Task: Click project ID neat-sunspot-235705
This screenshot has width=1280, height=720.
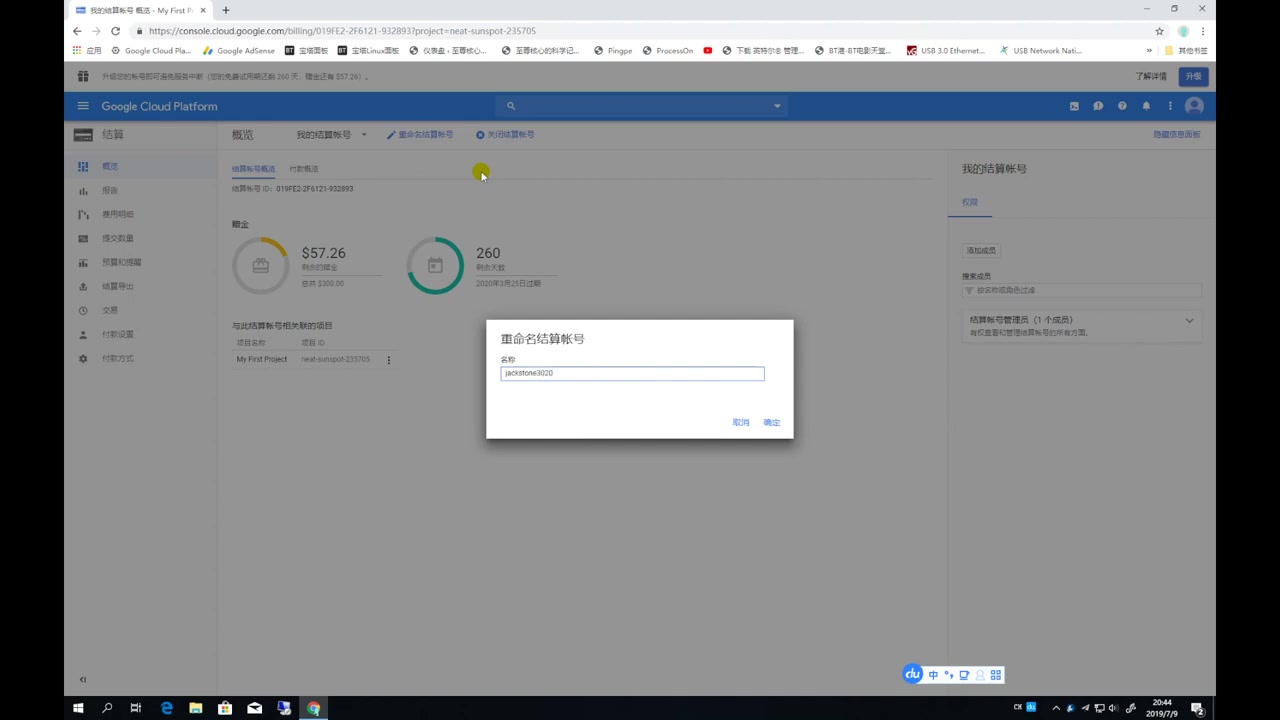Action: pos(335,359)
